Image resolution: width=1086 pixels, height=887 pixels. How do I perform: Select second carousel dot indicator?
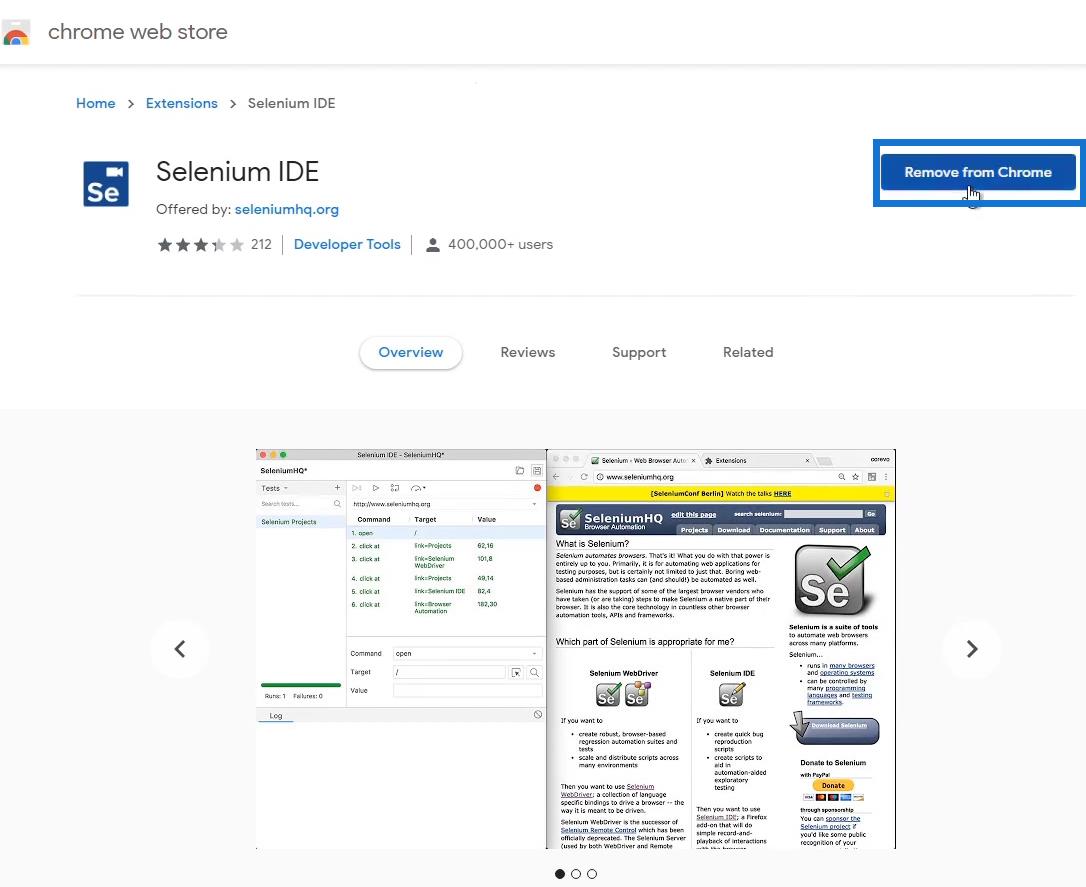576,874
